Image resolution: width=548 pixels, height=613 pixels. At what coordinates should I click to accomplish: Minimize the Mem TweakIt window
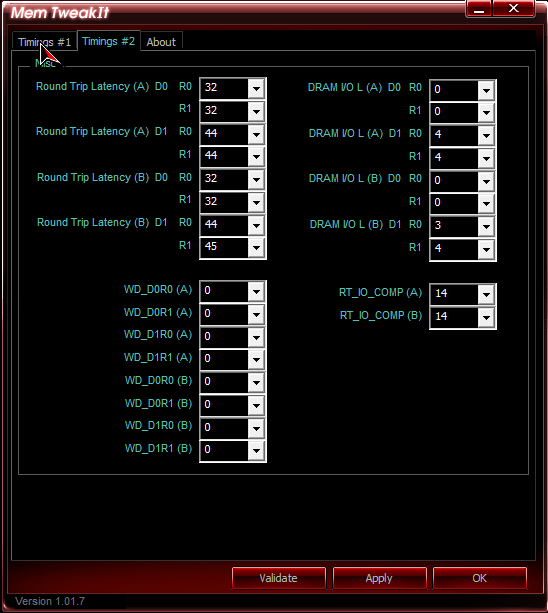click(479, 9)
